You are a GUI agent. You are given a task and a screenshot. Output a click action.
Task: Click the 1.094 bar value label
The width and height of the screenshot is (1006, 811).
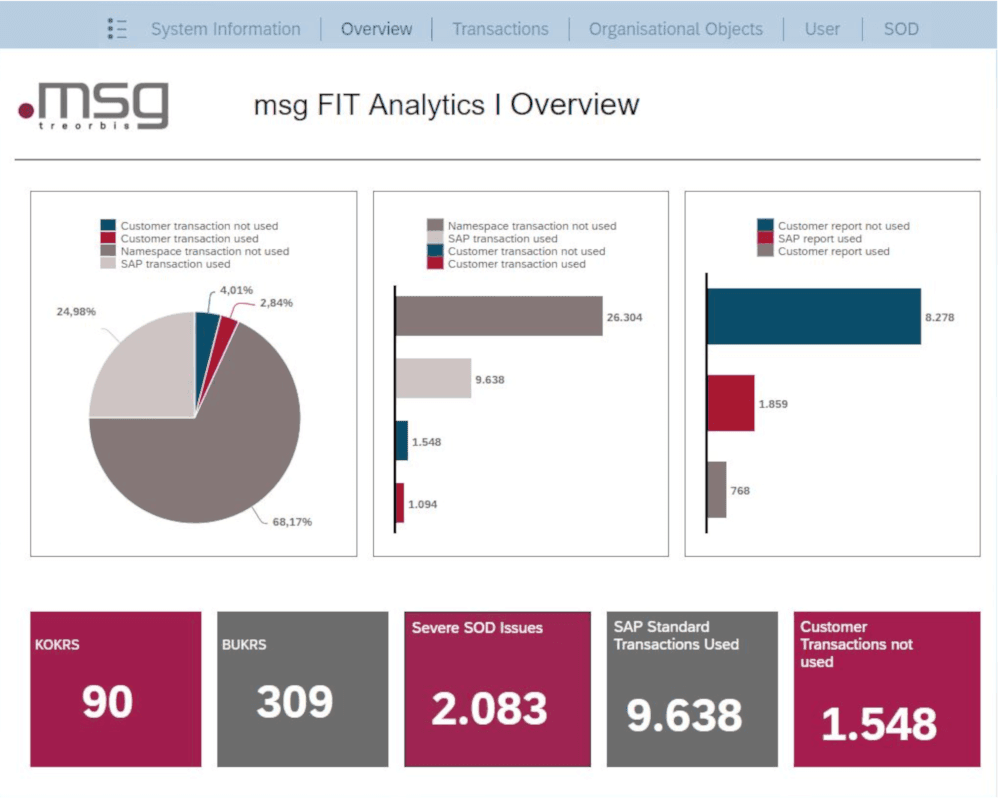point(423,504)
